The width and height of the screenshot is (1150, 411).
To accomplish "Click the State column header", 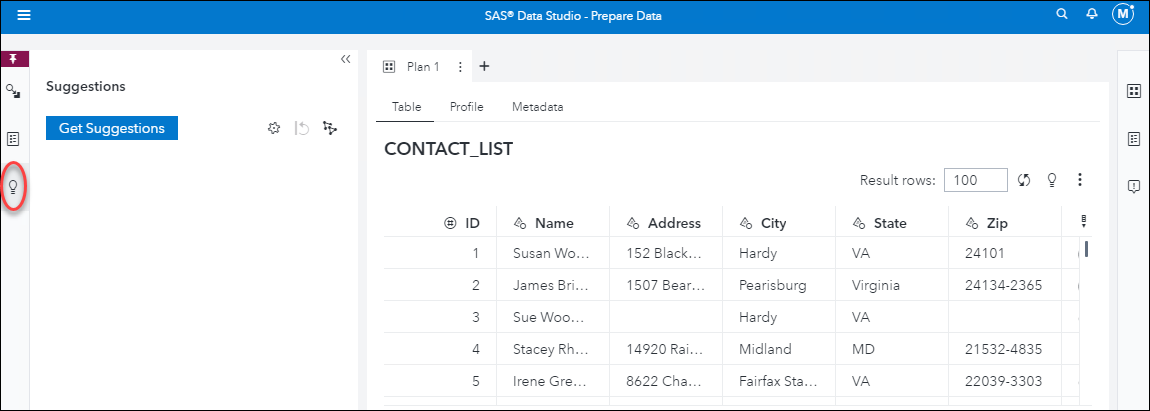I will (x=888, y=223).
